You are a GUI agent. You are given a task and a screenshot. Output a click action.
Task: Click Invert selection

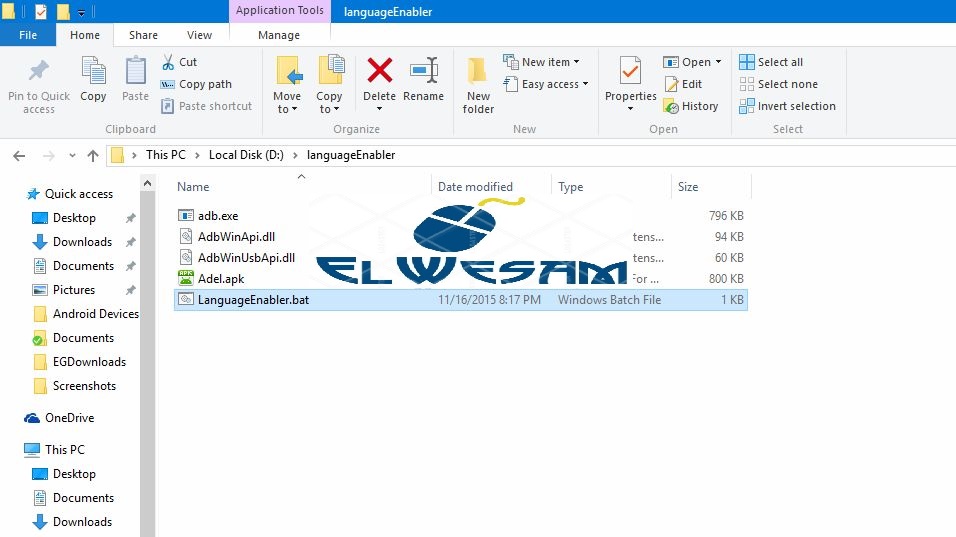(787, 106)
